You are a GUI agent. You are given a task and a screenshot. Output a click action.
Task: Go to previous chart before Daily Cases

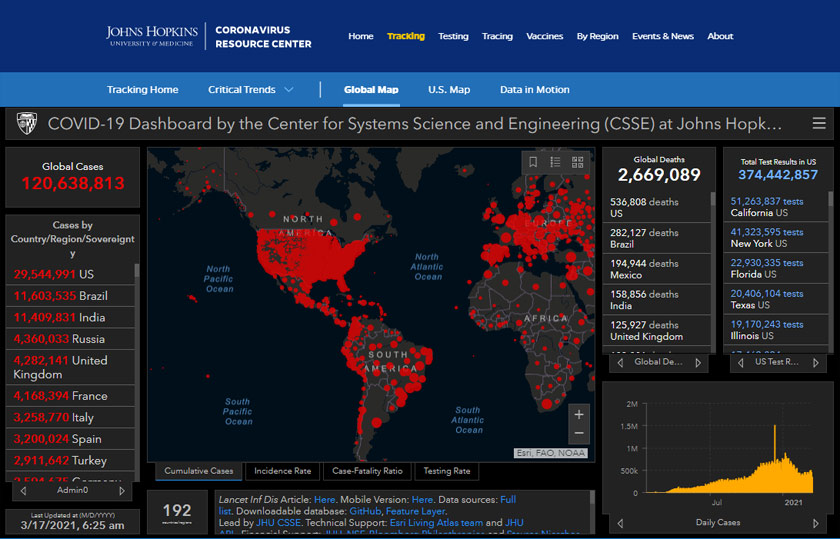(620, 522)
